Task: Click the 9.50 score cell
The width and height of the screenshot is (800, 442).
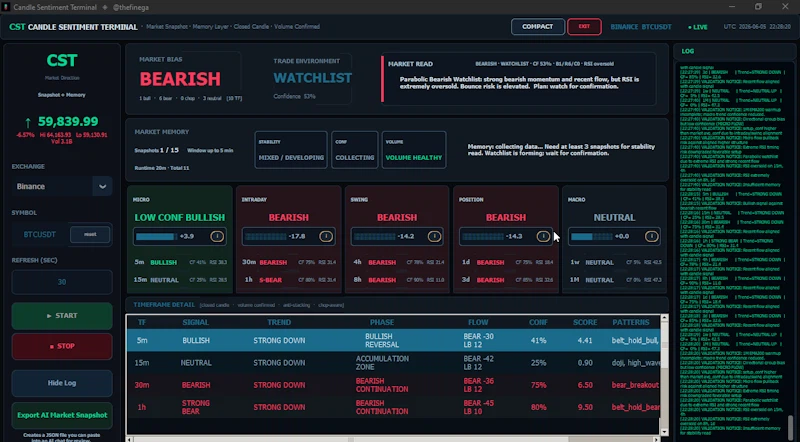Action: (x=585, y=407)
